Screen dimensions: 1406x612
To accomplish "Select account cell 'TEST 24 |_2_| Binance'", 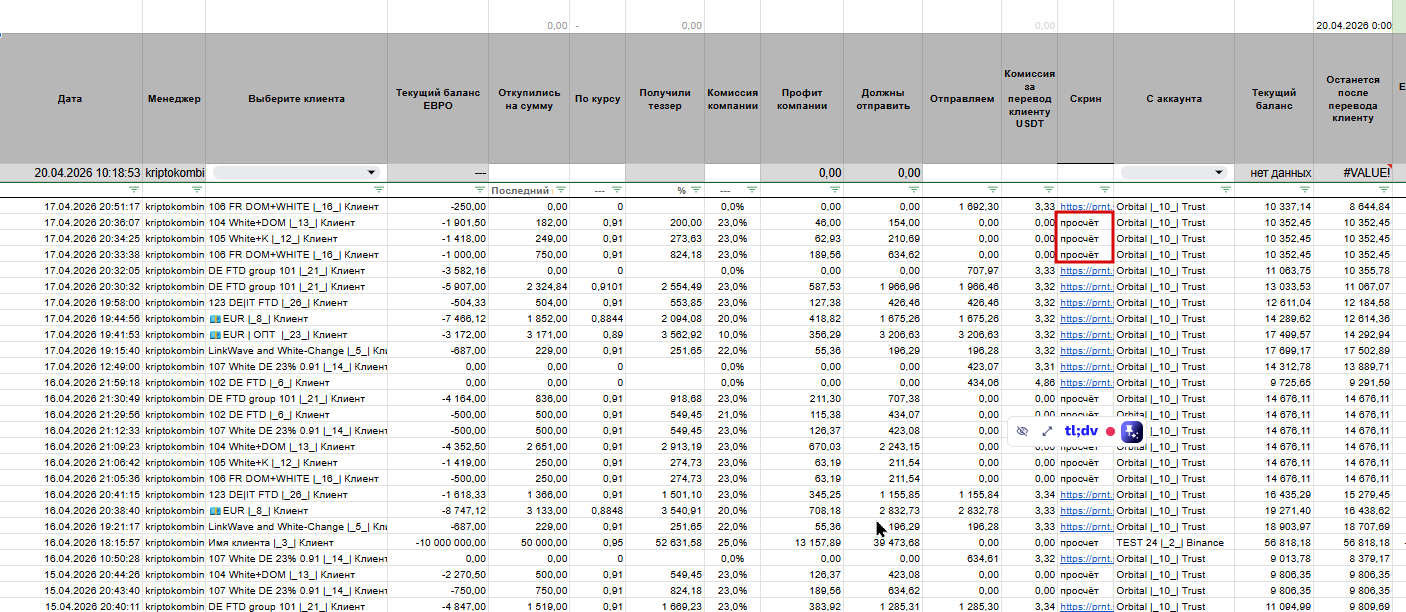I will 1174,542.
